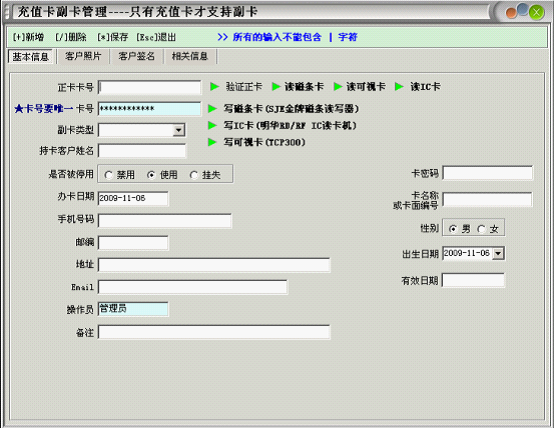
Task: Click green arrow beside 读磁条卡
Action: pos(276,86)
